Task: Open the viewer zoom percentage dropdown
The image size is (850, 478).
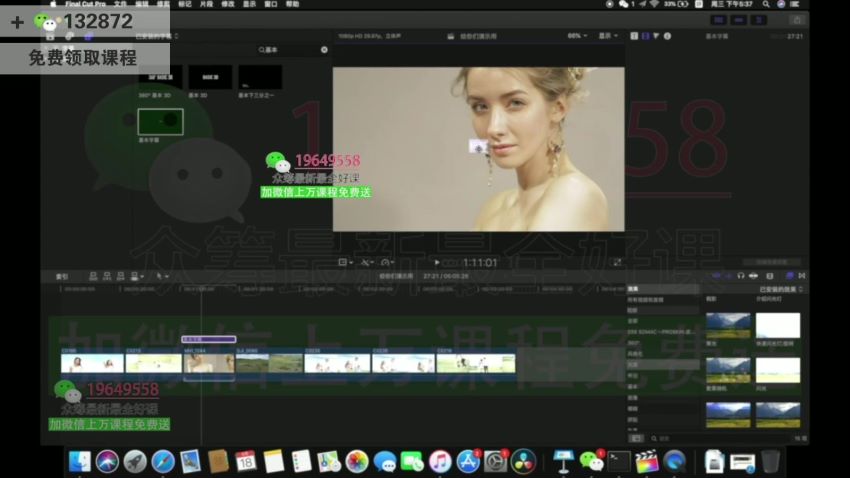Action: 577,36
